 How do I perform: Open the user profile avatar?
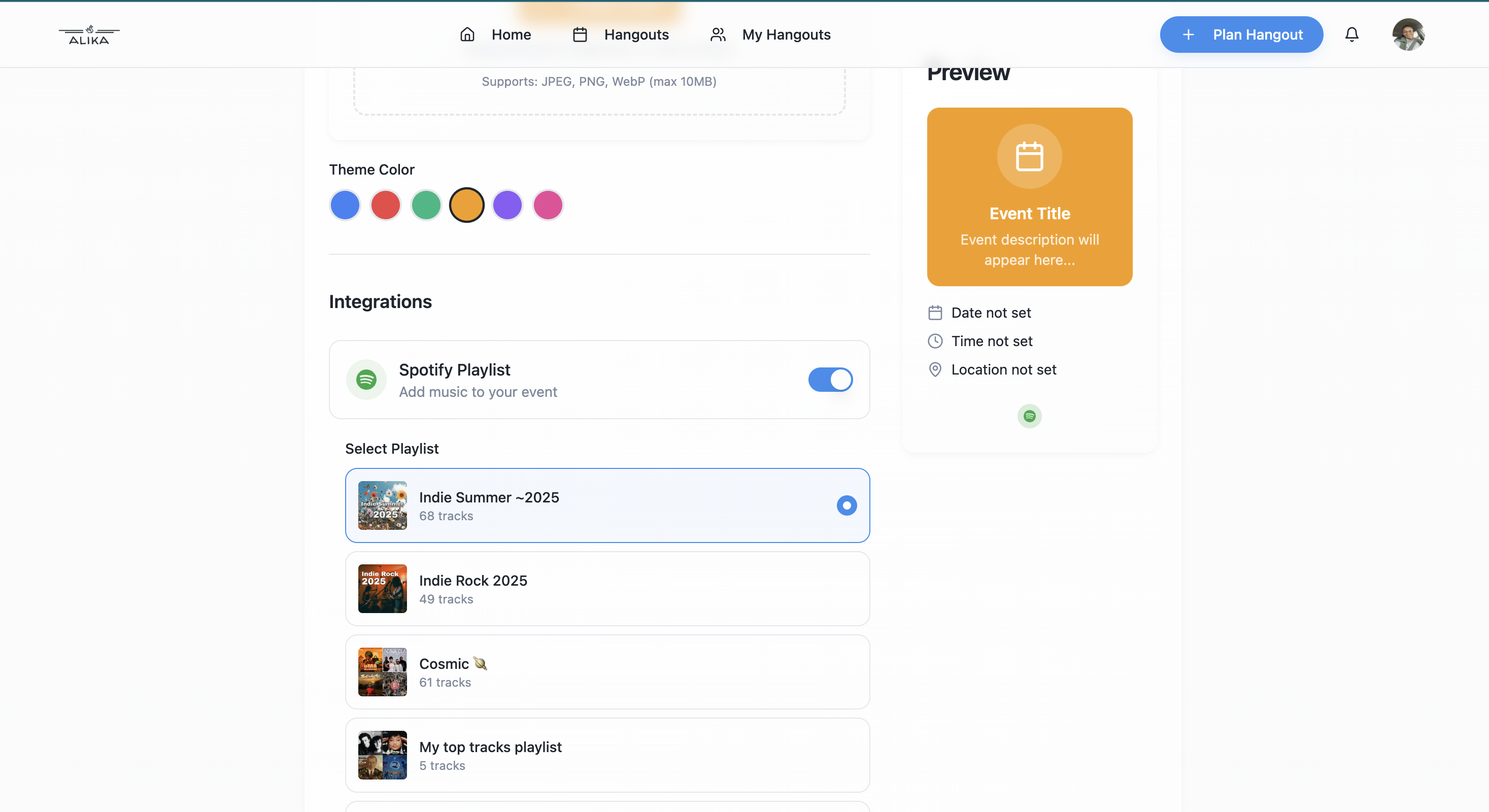click(x=1407, y=35)
